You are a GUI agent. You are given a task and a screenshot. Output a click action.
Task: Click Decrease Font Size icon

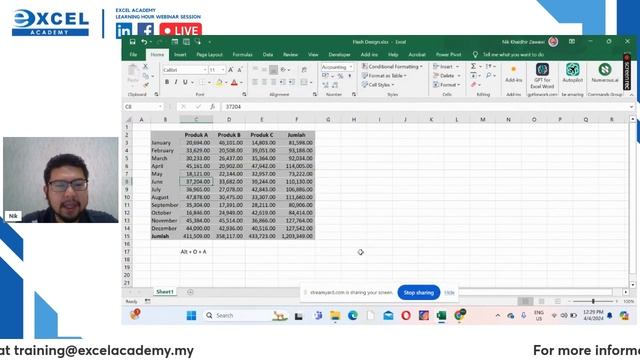point(240,70)
